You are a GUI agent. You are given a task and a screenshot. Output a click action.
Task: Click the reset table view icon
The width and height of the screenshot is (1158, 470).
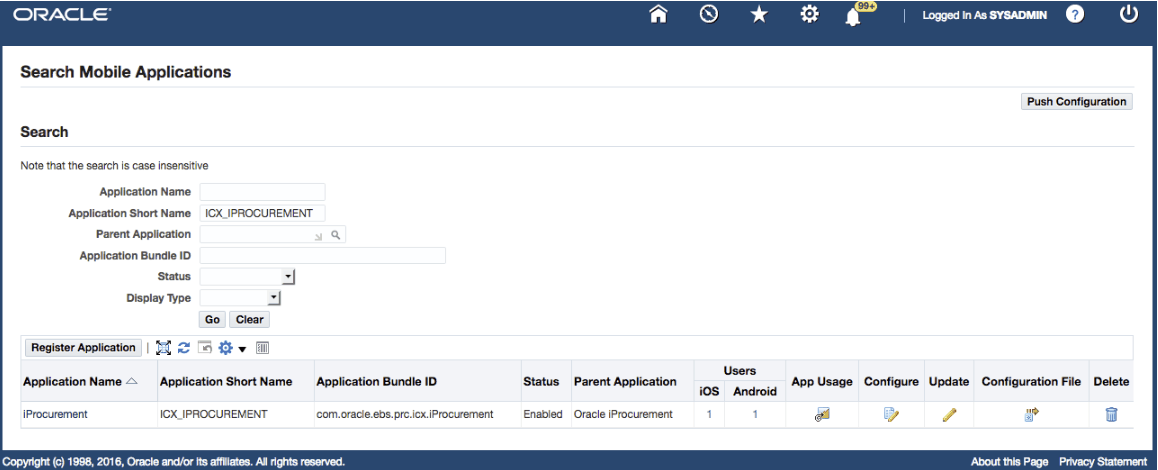[x=205, y=347]
